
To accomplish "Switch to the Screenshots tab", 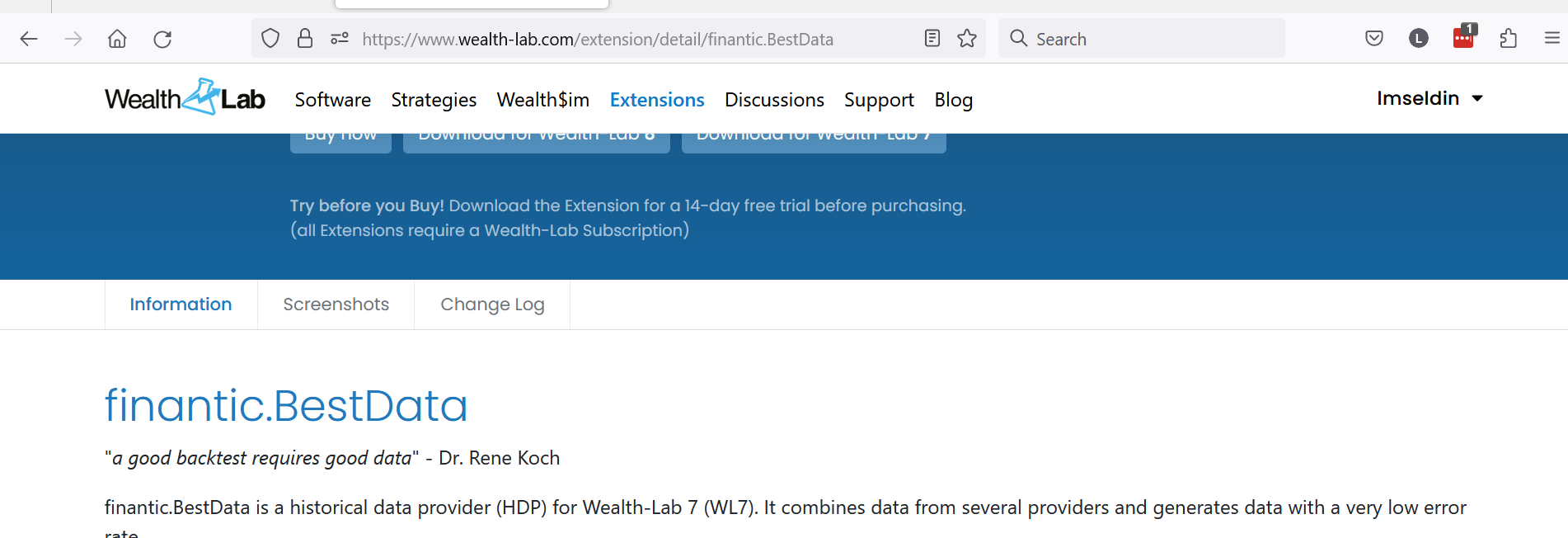I will point(336,304).
